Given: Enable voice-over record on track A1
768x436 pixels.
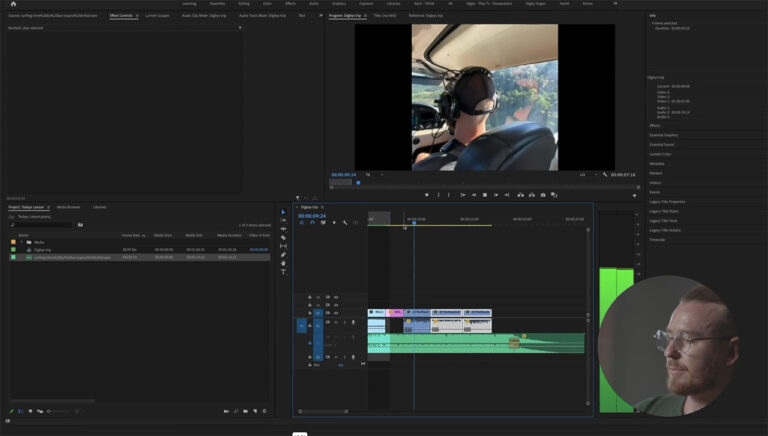Looking at the screenshot, I should tap(353, 322).
